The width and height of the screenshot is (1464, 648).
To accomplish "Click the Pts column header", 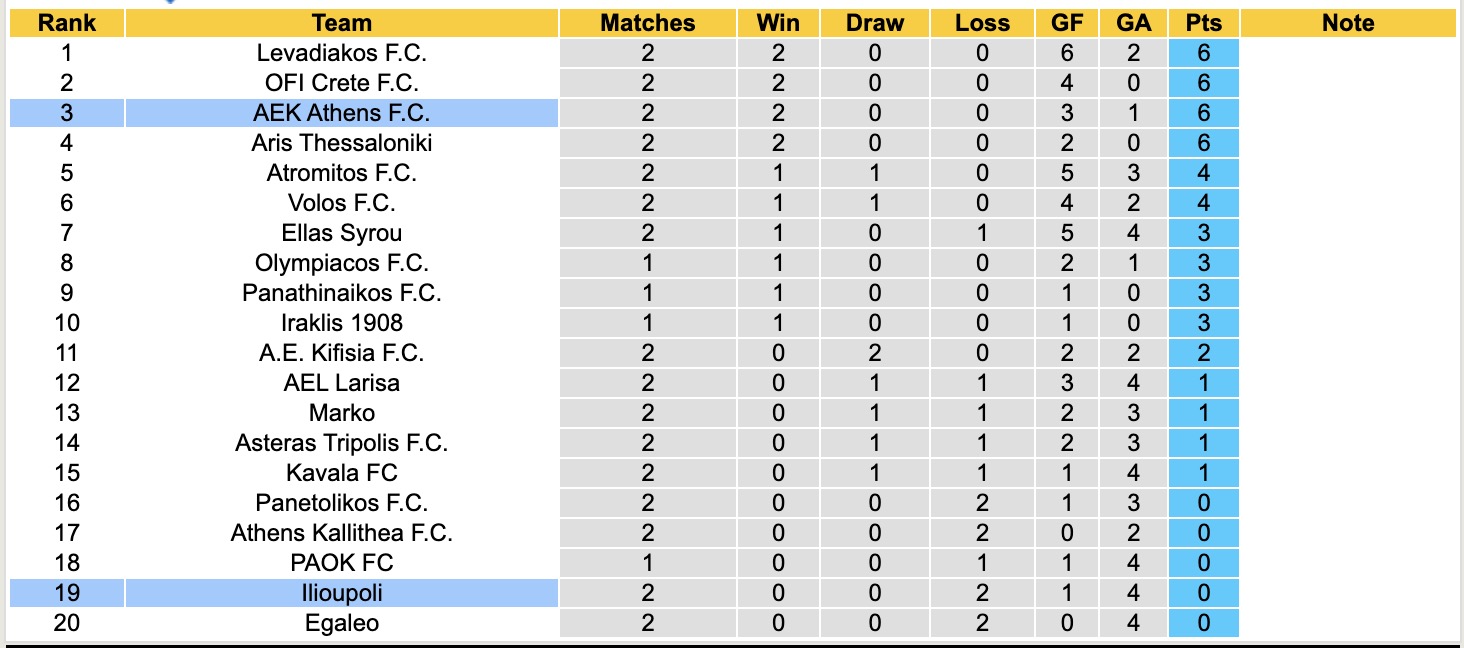I will click(x=1203, y=23).
